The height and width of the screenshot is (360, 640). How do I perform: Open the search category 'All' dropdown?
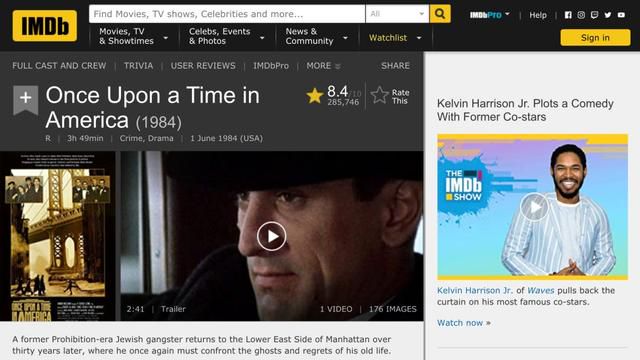point(397,14)
